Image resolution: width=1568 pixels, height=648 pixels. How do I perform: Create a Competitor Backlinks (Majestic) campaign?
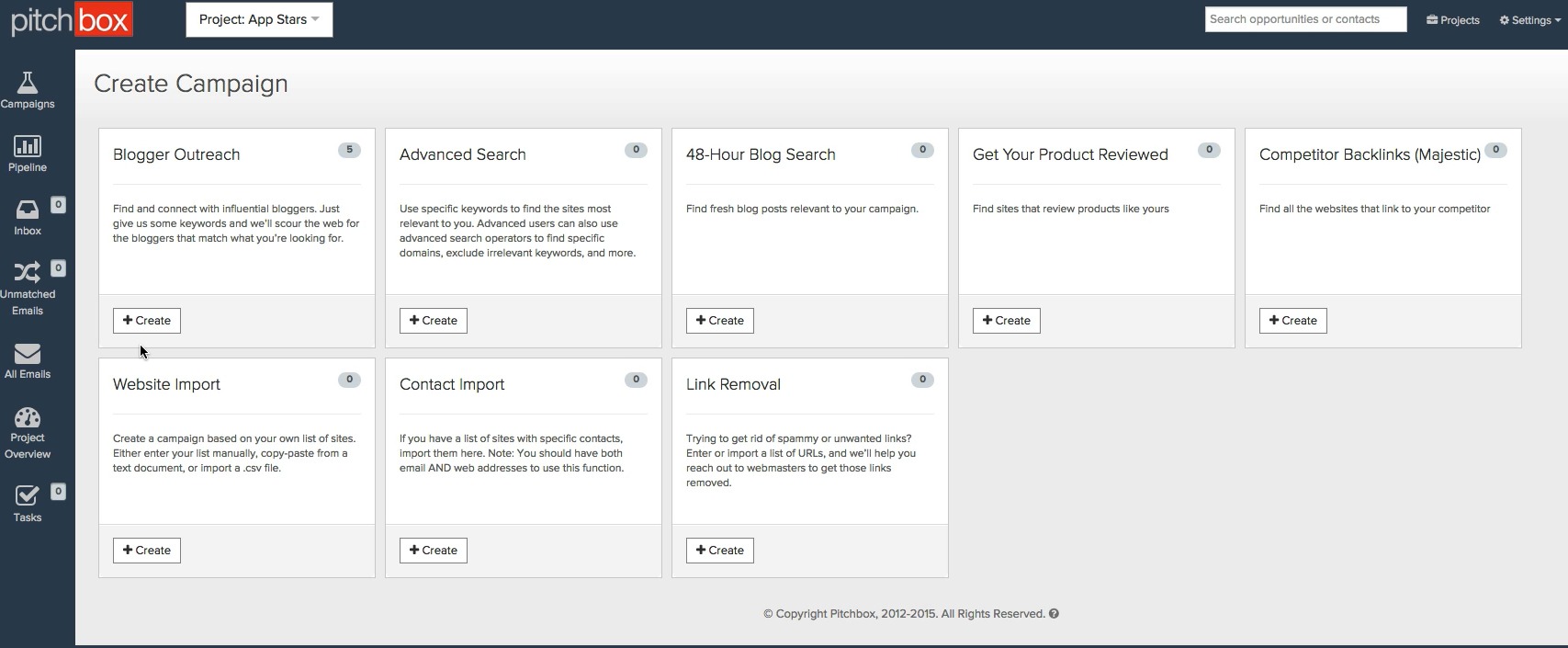pyautogui.click(x=1293, y=321)
